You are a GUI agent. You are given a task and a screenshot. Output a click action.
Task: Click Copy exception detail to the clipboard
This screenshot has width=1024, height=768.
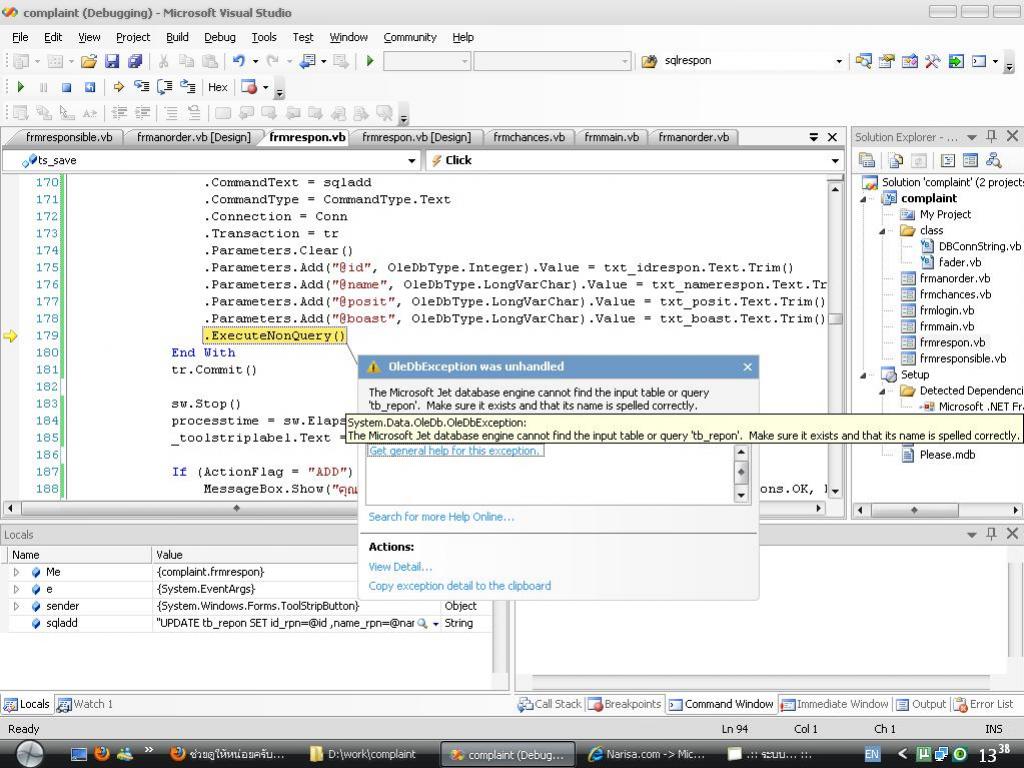pyautogui.click(x=459, y=586)
